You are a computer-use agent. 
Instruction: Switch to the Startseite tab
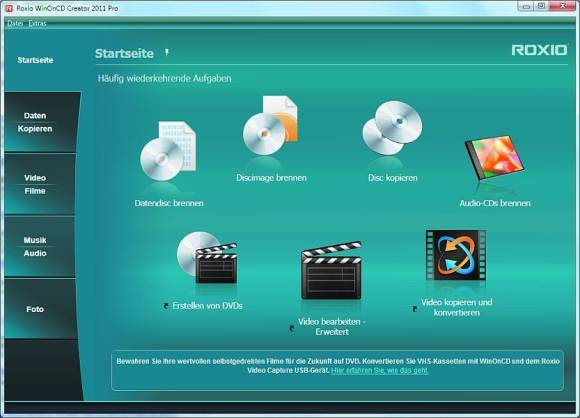(x=36, y=60)
